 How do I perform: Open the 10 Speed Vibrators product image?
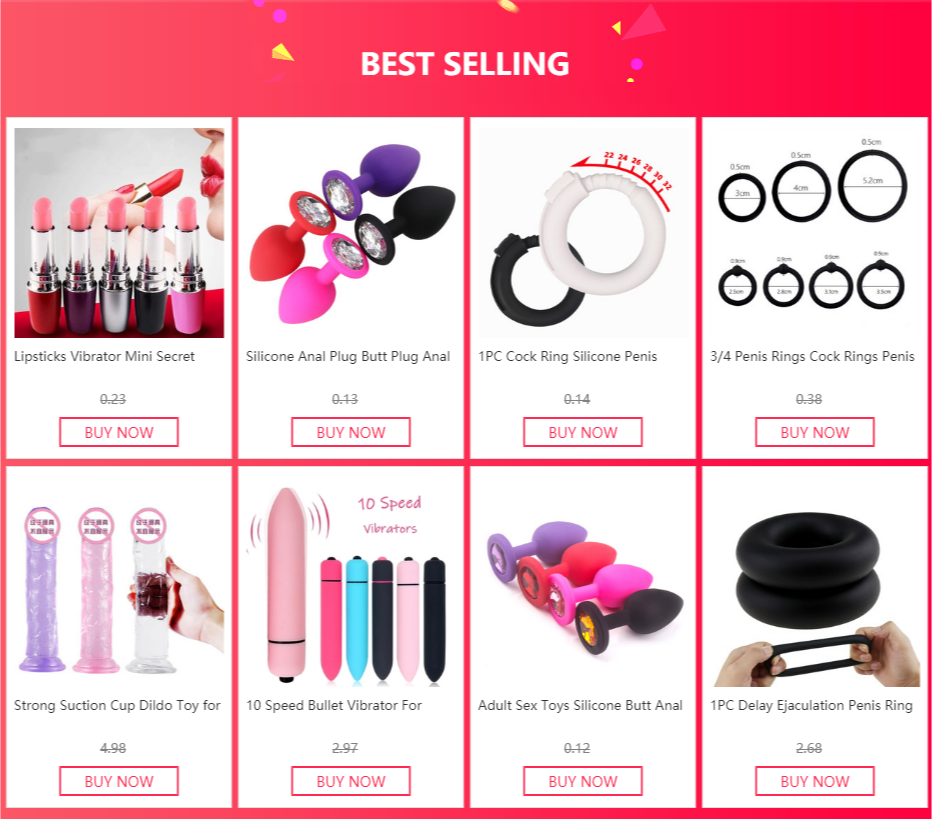[351, 582]
